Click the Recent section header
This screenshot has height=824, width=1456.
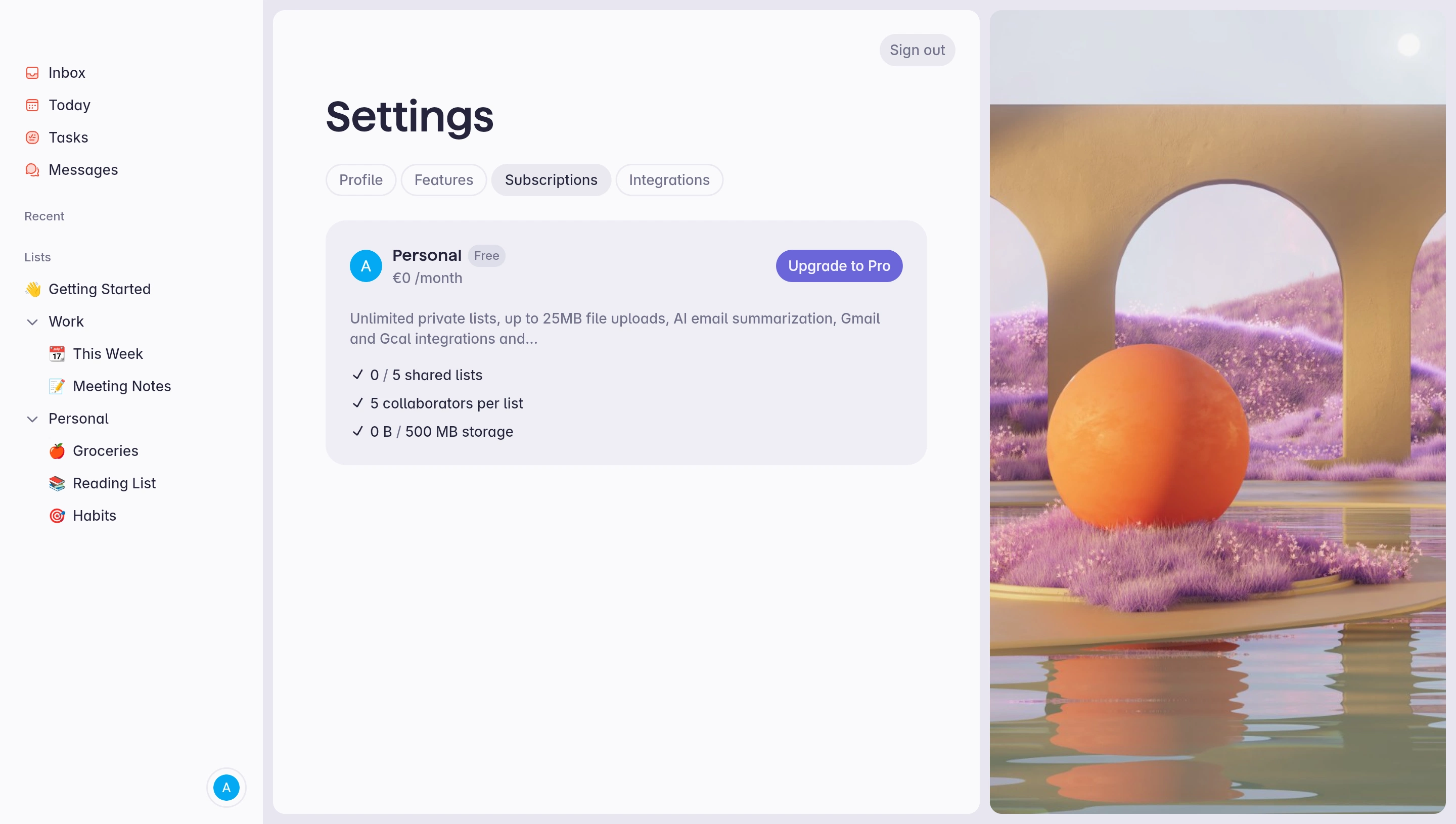44,216
